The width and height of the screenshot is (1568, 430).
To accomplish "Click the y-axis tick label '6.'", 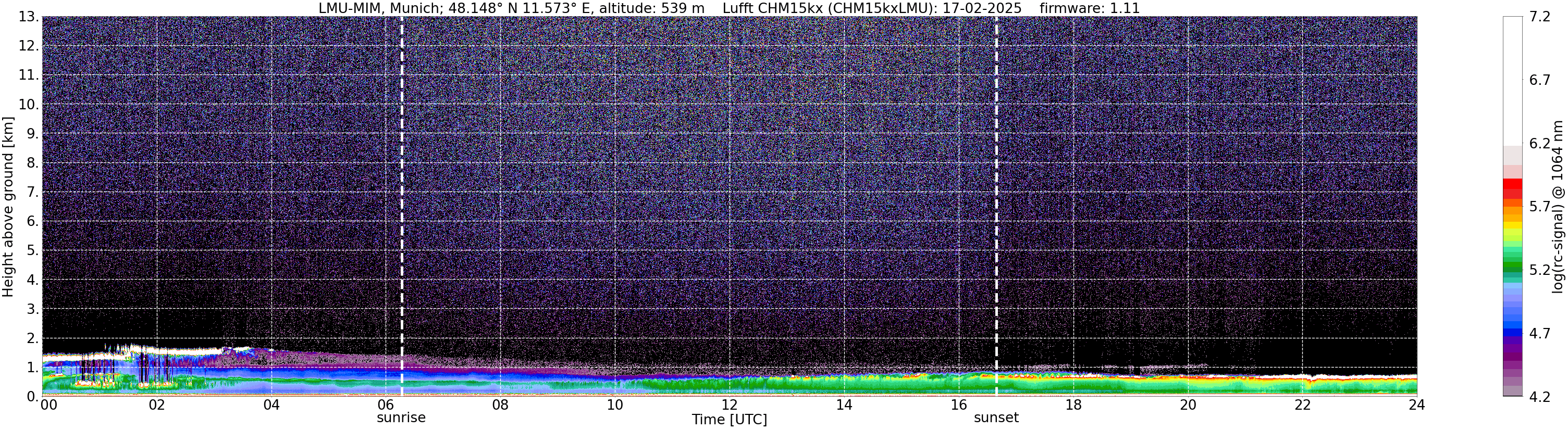I will point(33,221).
